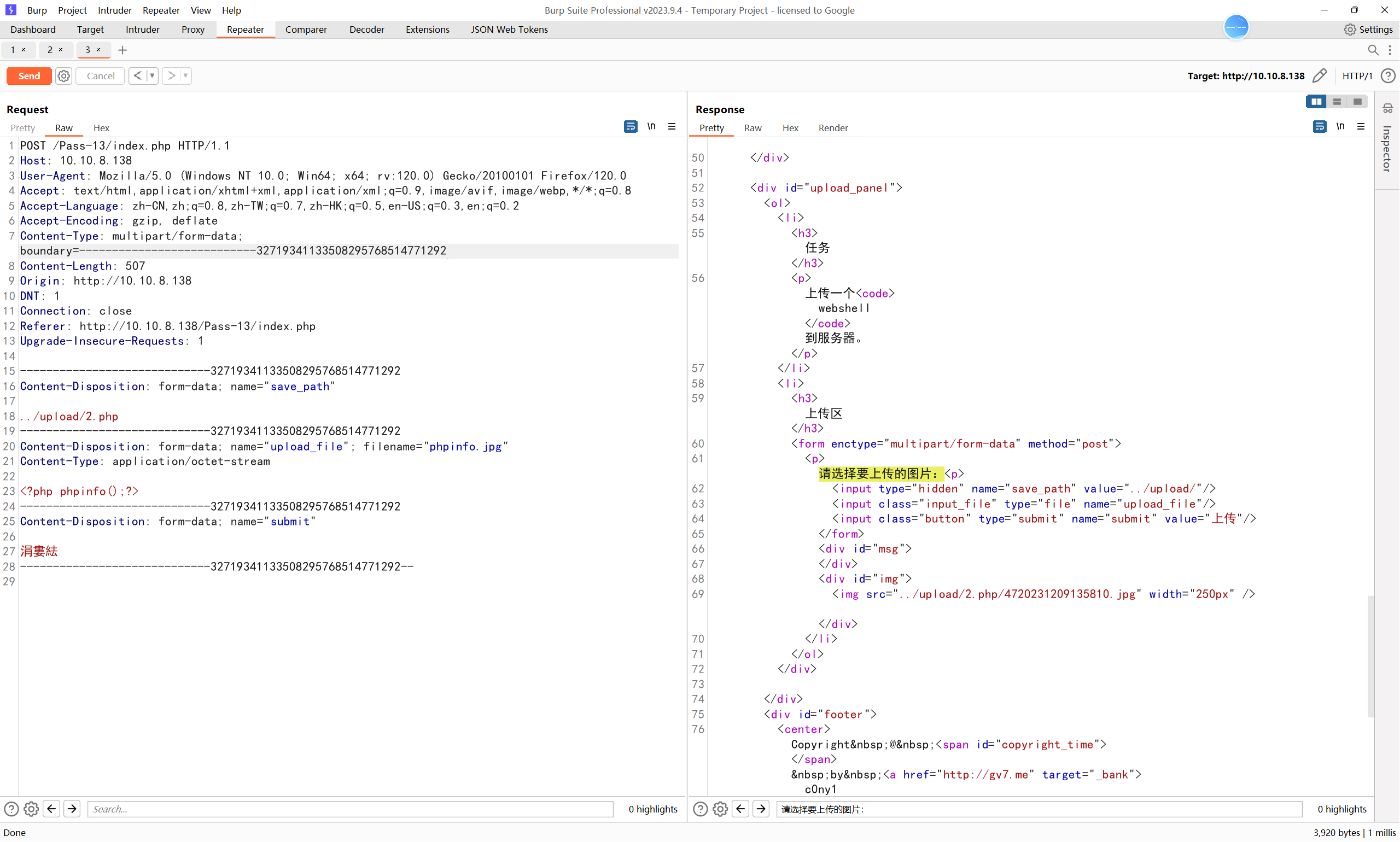
Task: Open Repeater send options gear
Action: tap(63, 76)
